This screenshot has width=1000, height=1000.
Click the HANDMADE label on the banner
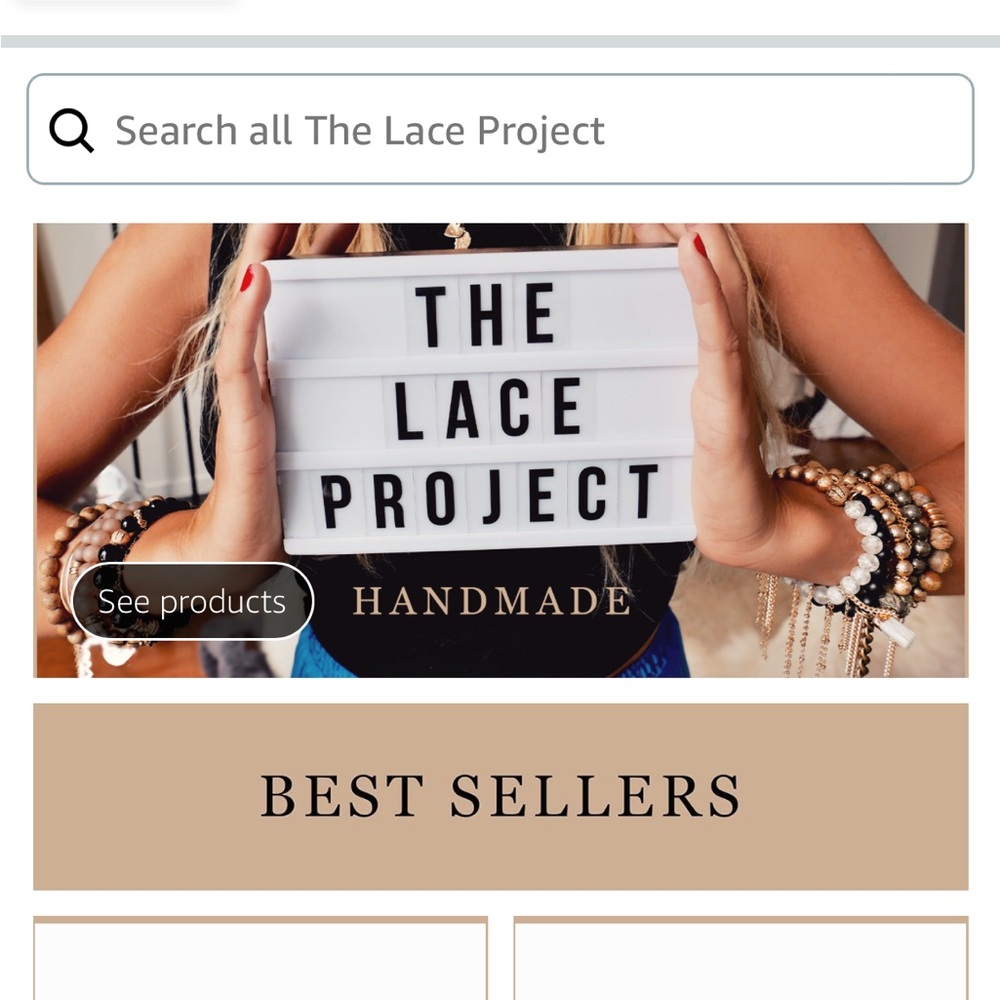(492, 601)
